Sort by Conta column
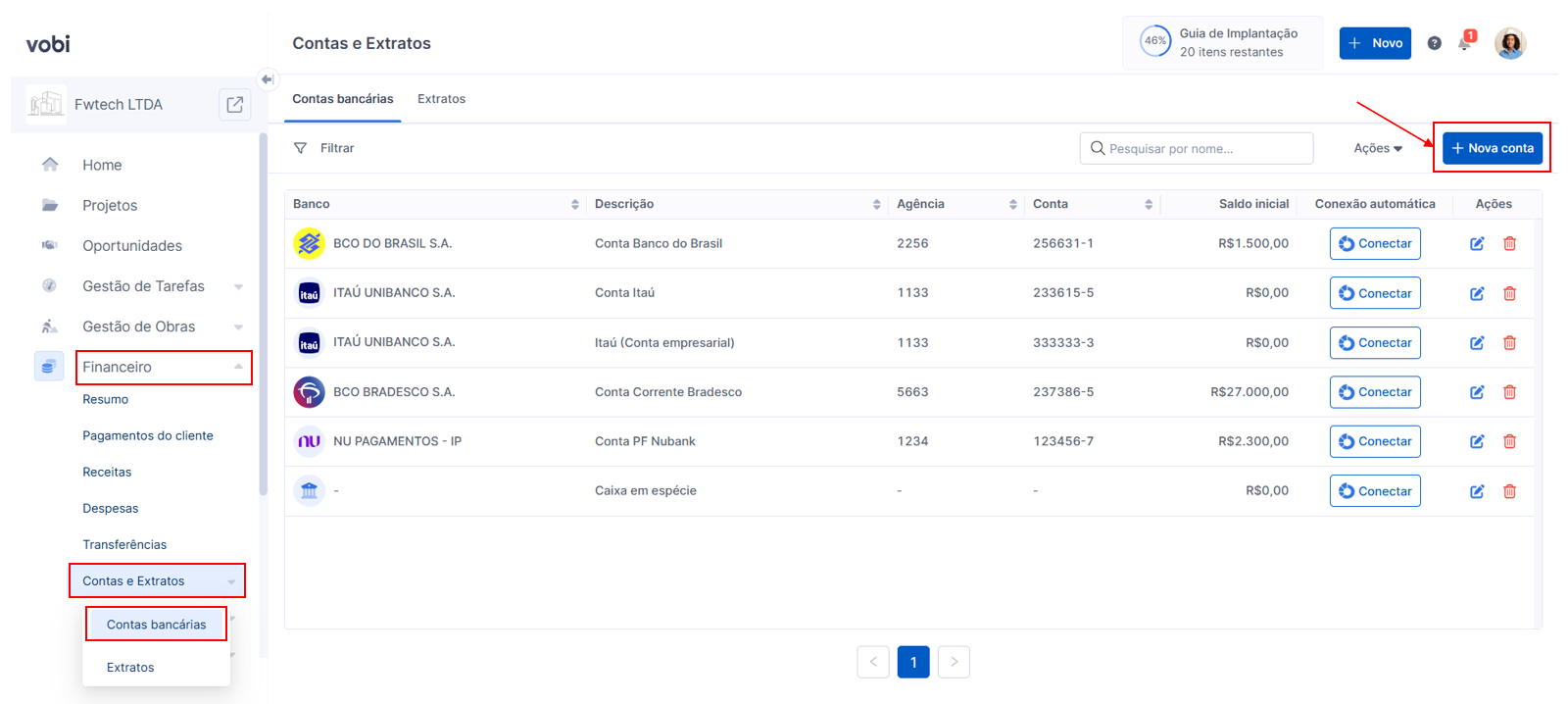The image size is (1568, 704). coord(1149,204)
